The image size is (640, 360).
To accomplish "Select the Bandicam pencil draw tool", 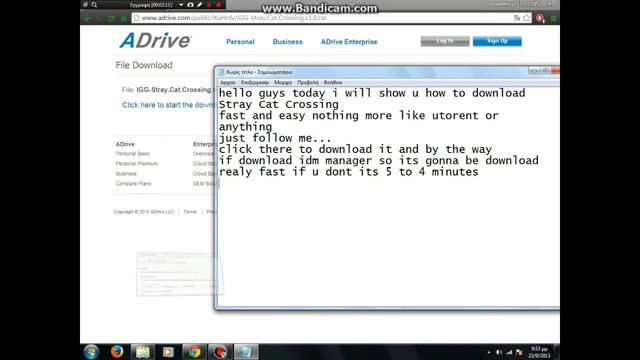I will pyautogui.click(x=200, y=5).
